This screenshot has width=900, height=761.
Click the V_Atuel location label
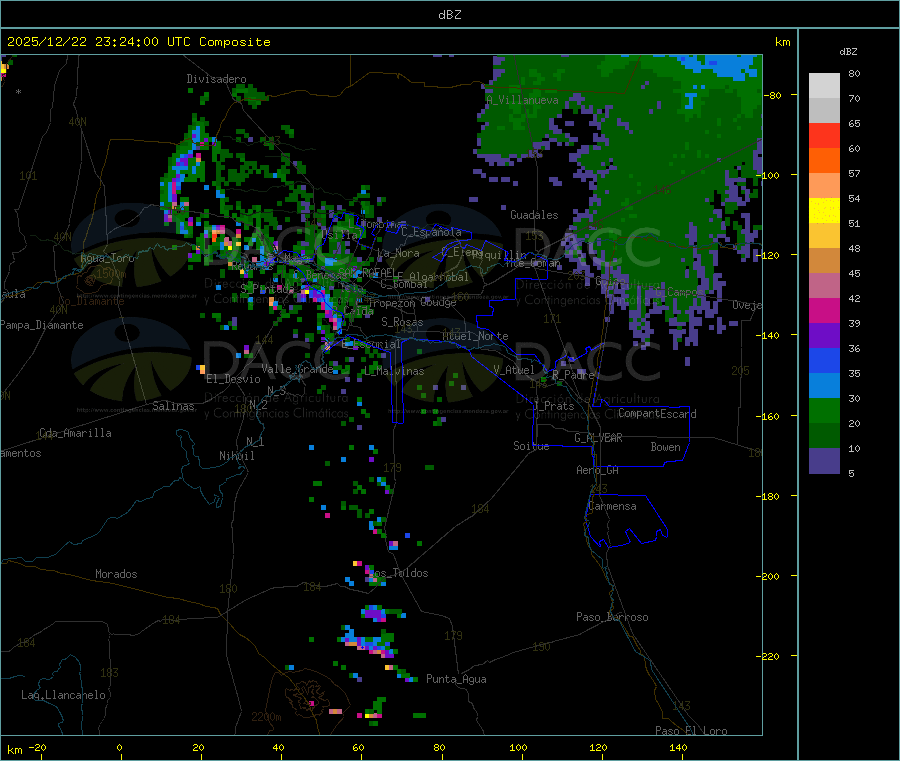tap(514, 370)
